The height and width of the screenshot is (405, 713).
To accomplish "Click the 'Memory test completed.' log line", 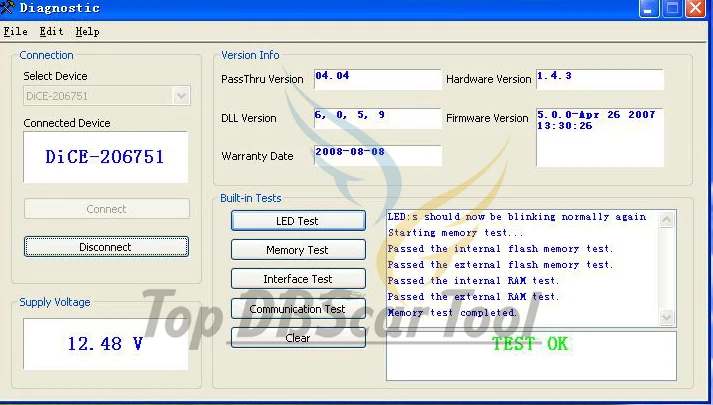I will click(x=452, y=313).
